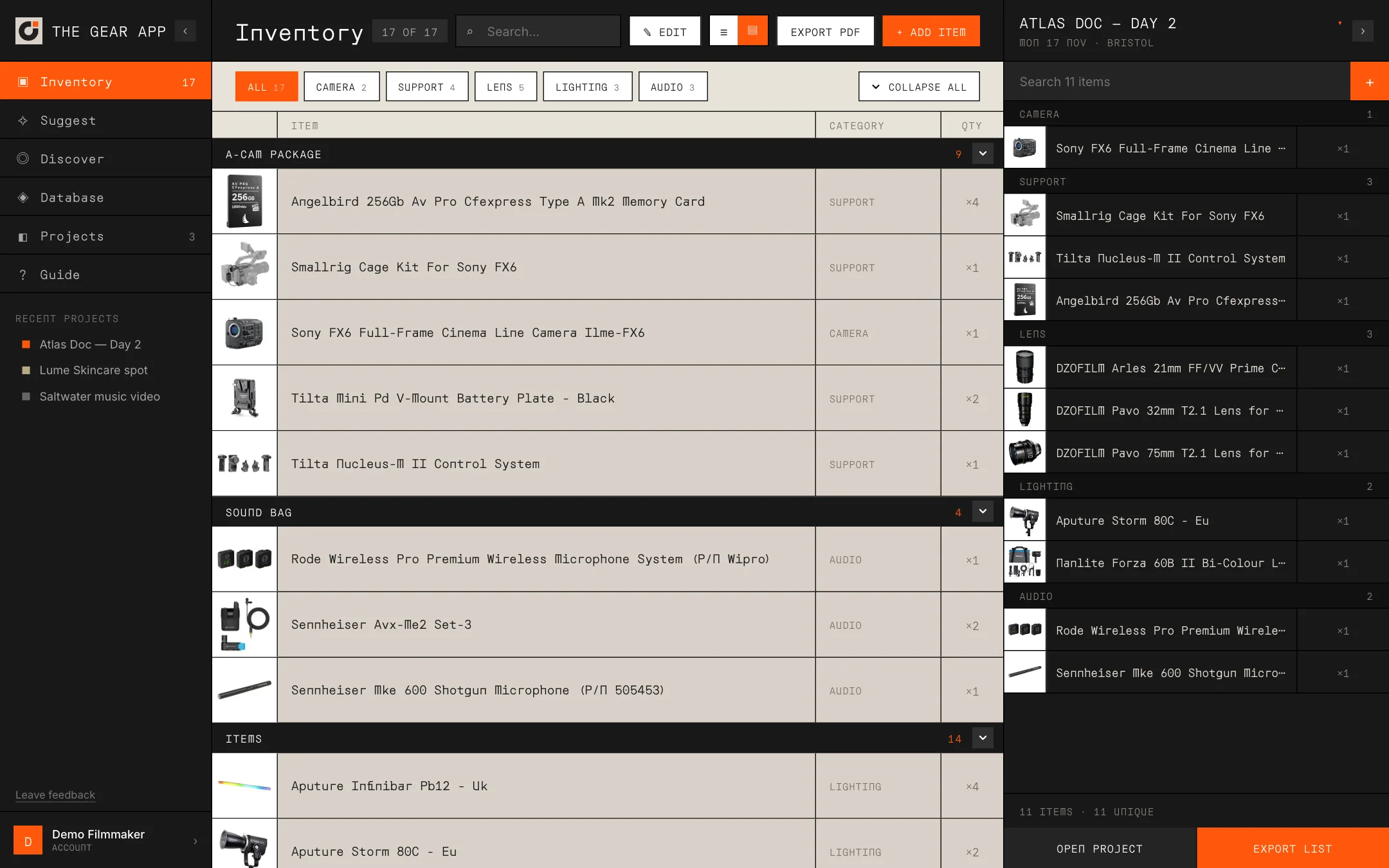Viewport: 1389px width, 868px height.
Task: Filter inventory by Audio tab
Action: click(x=673, y=87)
